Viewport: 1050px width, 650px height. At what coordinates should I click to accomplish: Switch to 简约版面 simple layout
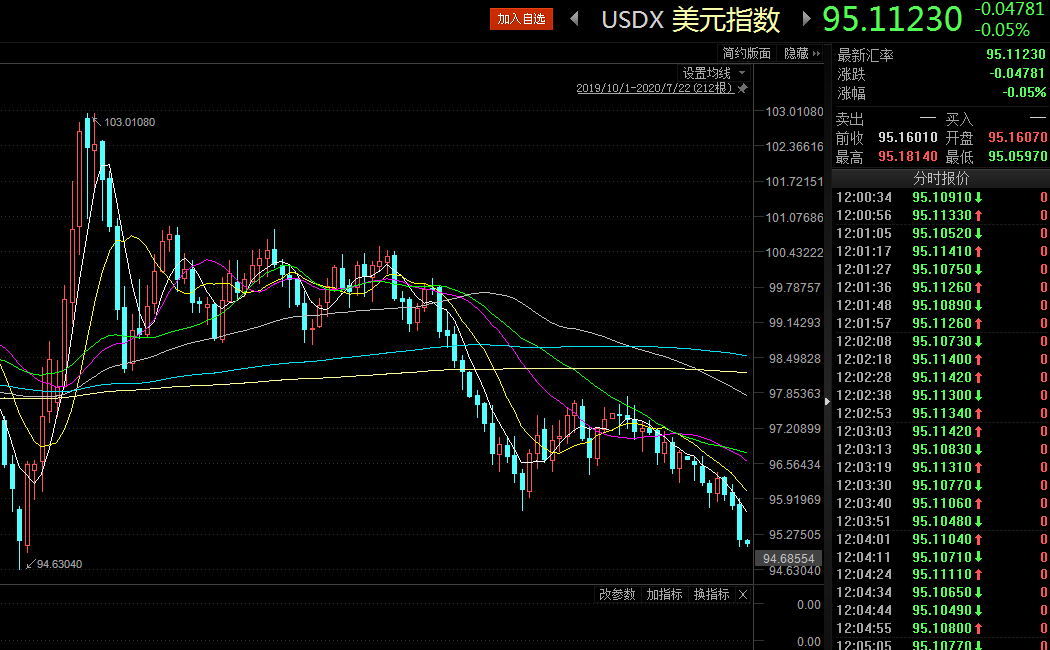point(746,53)
